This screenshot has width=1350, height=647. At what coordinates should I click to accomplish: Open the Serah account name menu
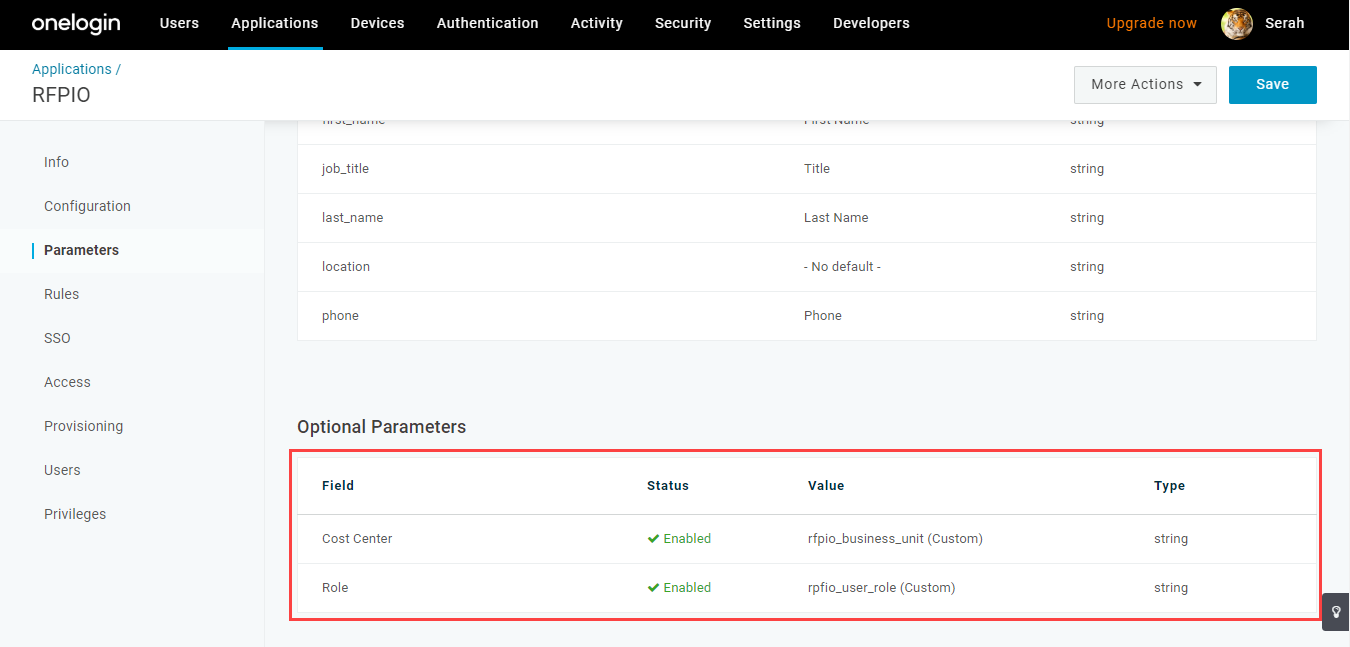pos(1285,23)
